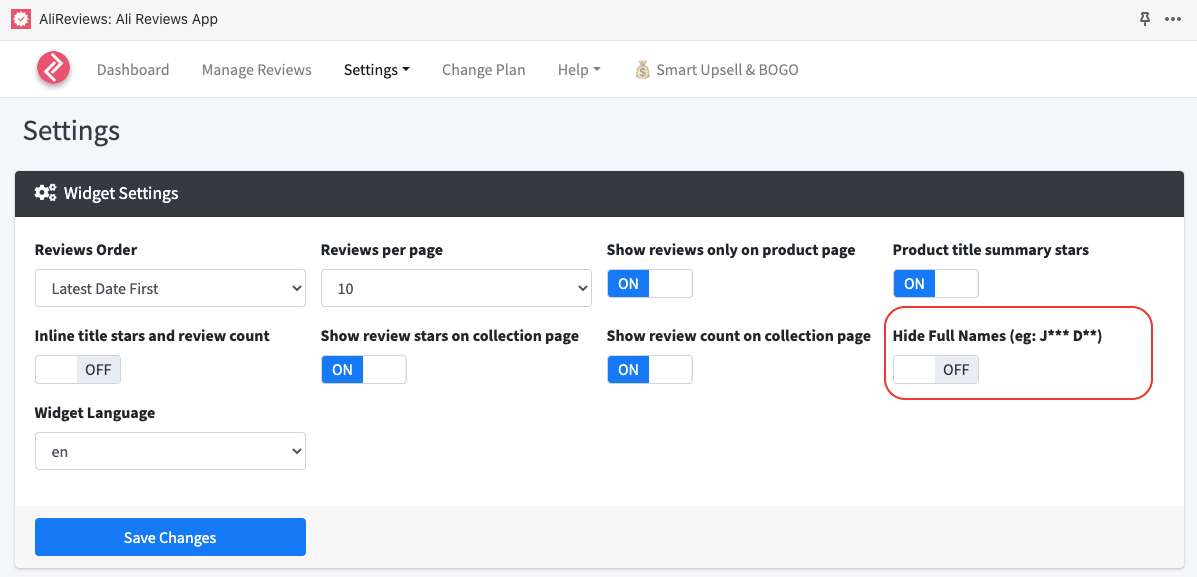Click the gears icon in Widget Settings header
The width and height of the screenshot is (1197, 577).
(x=45, y=193)
